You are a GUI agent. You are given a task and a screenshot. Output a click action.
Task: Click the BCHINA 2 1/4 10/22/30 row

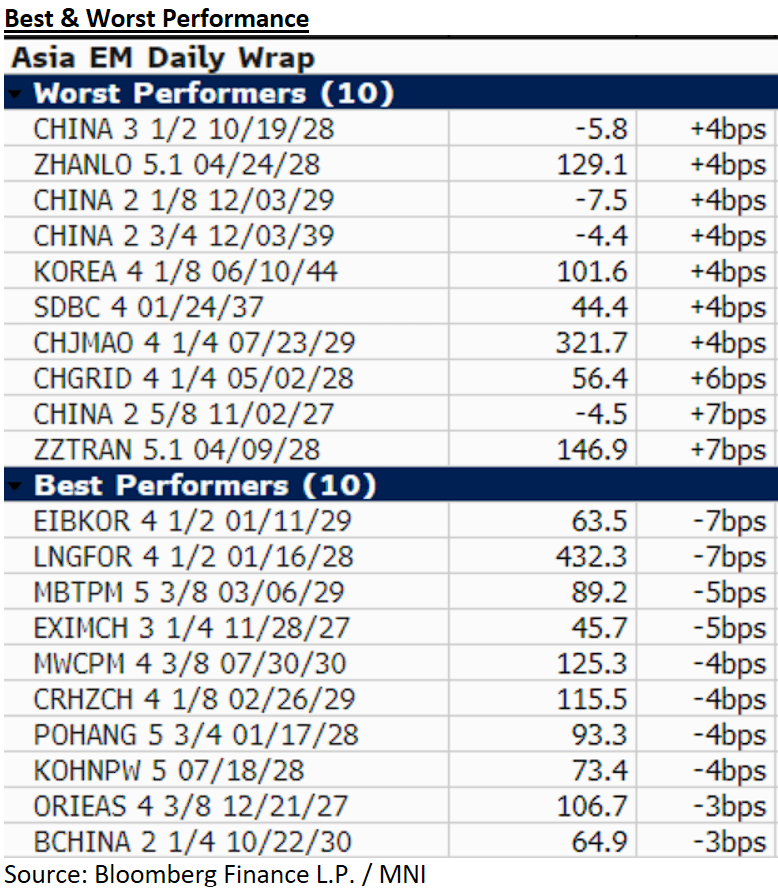192,842
